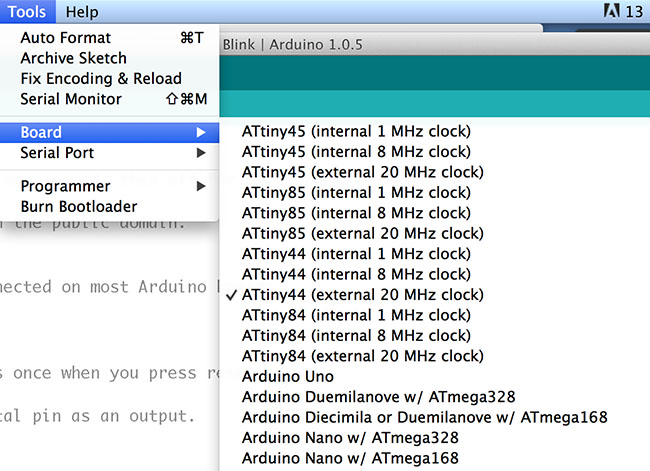Expand the Board submenu arrow

[x=201, y=132]
